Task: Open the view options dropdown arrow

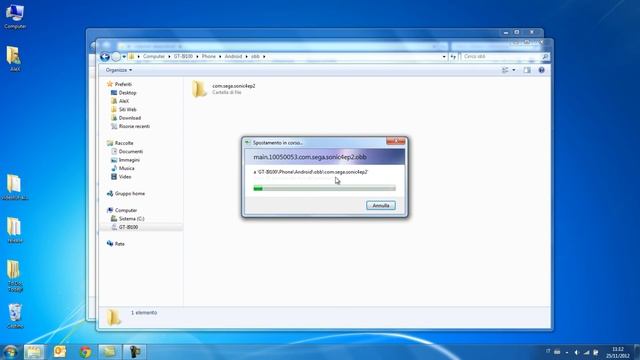Action: 513,70
